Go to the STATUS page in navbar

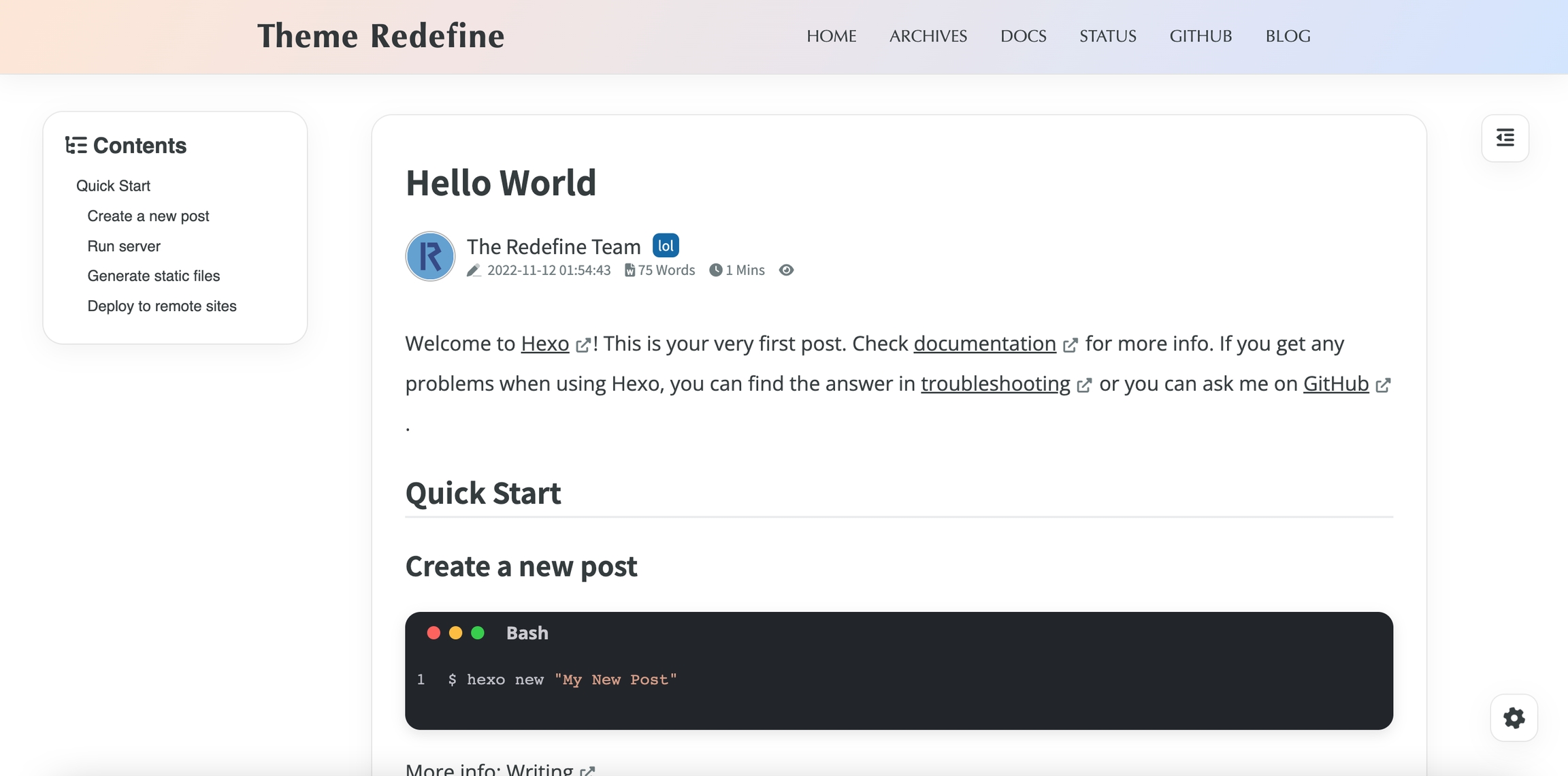pos(1107,36)
